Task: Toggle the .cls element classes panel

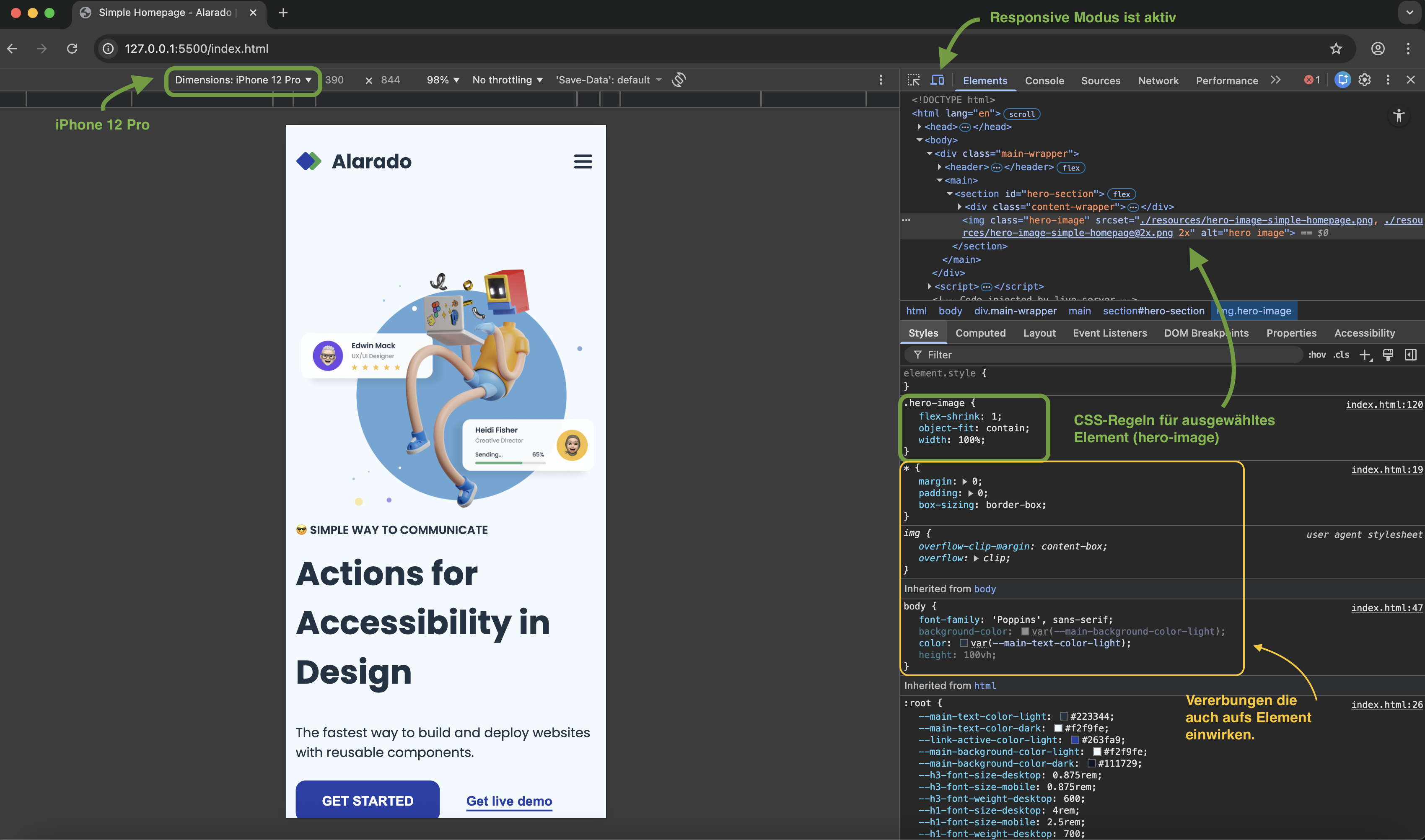Action: point(1341,355)
